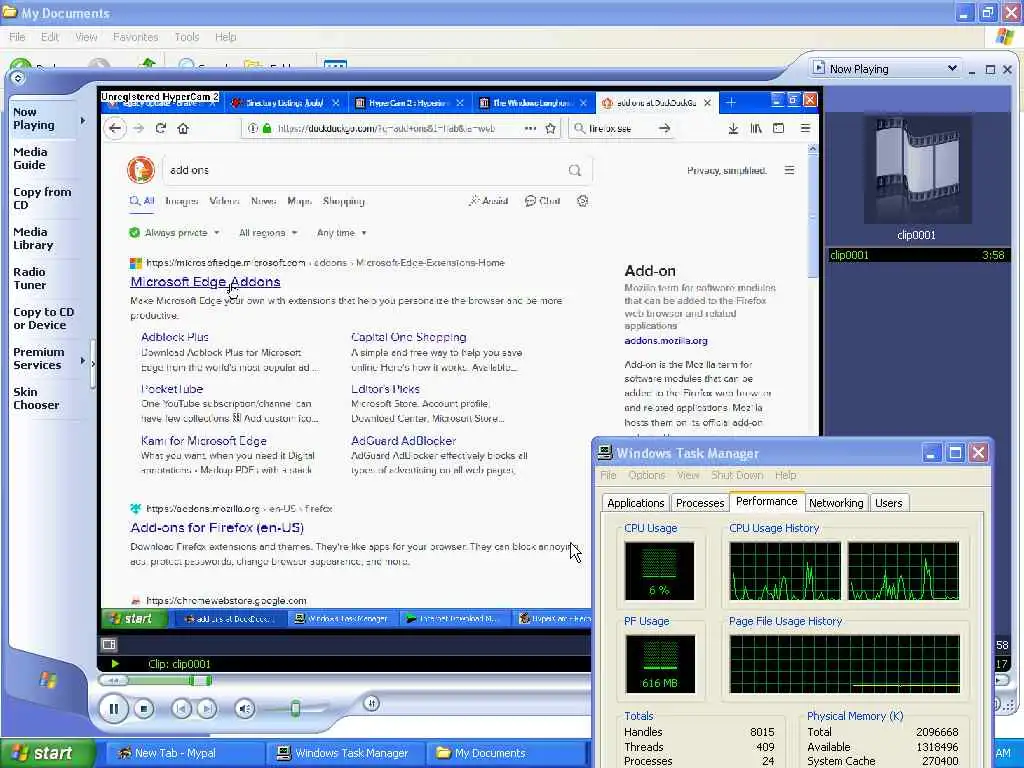Expand the Premium Services arrow
This screenshot has height=768, width=1024.
[x=83, y=360]
